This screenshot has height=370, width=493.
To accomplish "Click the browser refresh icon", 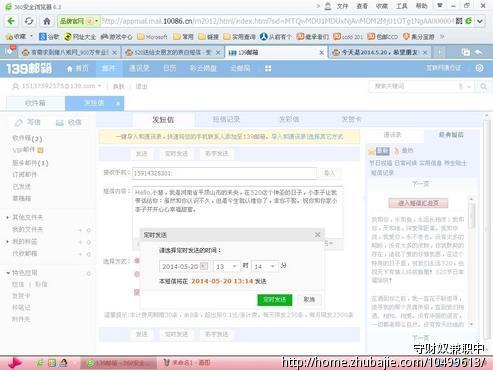I will click(29, 21).
